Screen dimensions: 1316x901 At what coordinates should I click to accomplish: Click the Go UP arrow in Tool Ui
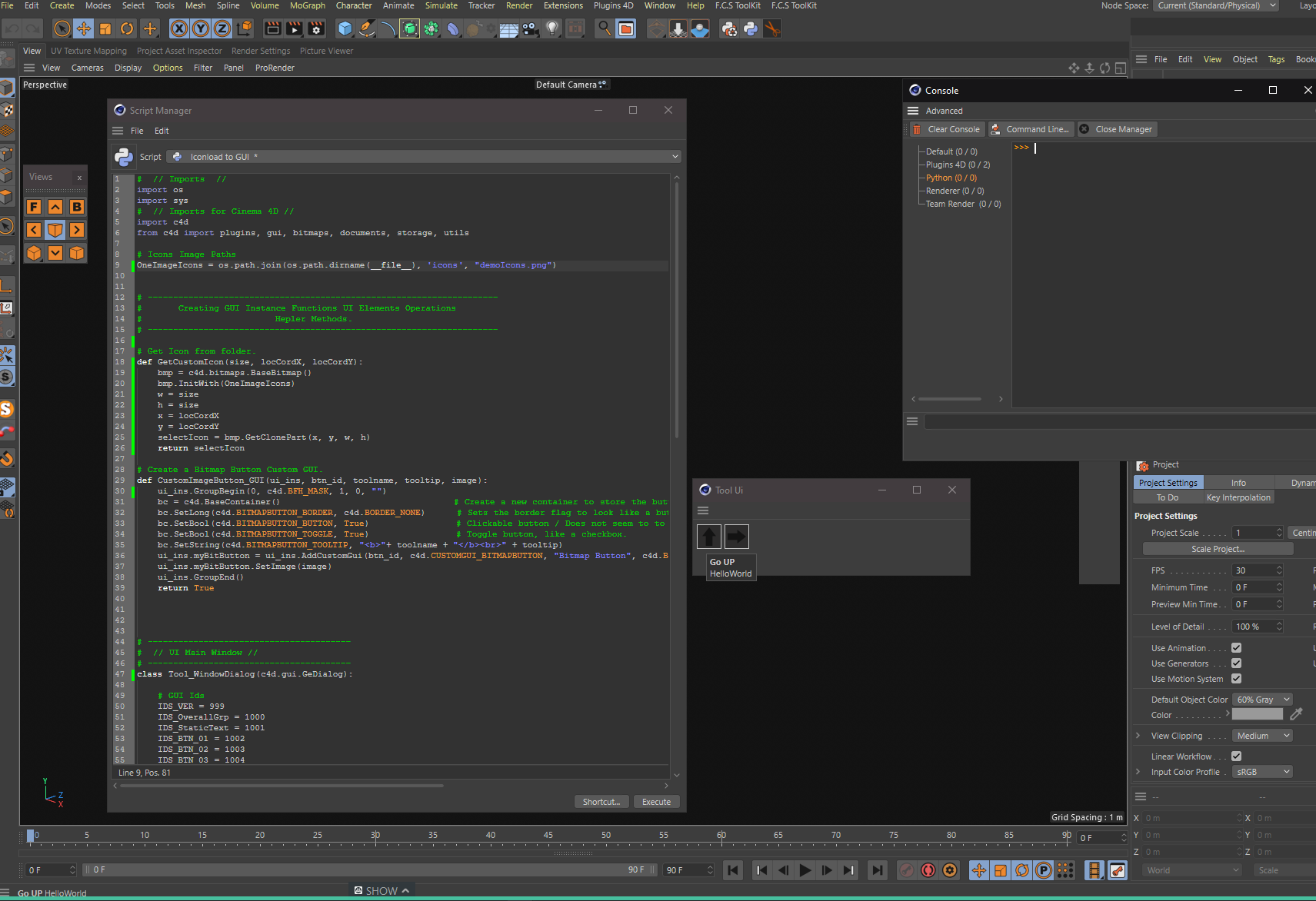point(709,537)
